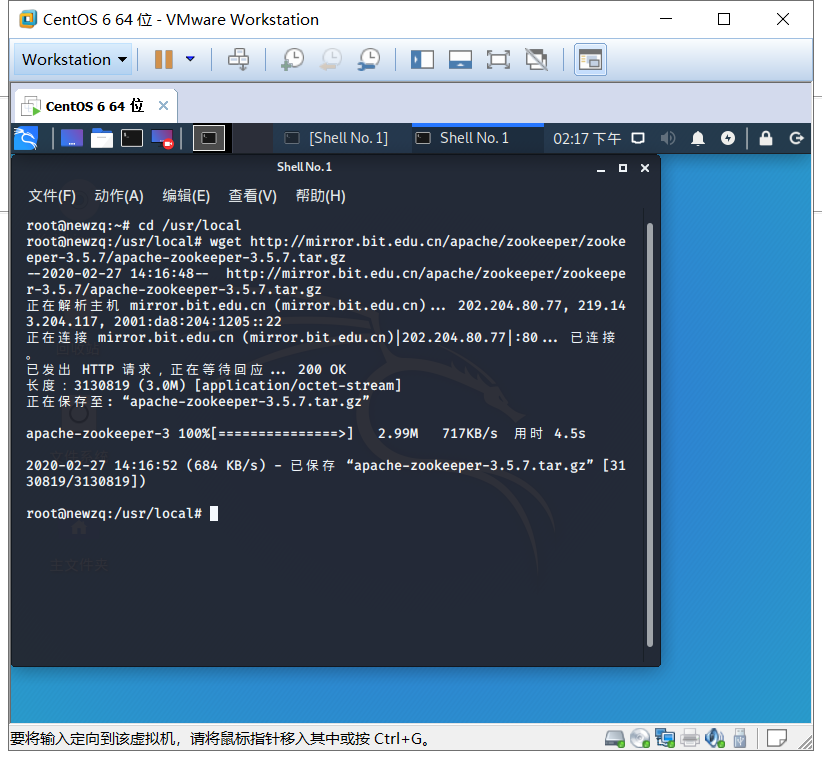
Task: Click the active terminal window icon in the panel
Action: pyautogui.click(x=209, y=138)
